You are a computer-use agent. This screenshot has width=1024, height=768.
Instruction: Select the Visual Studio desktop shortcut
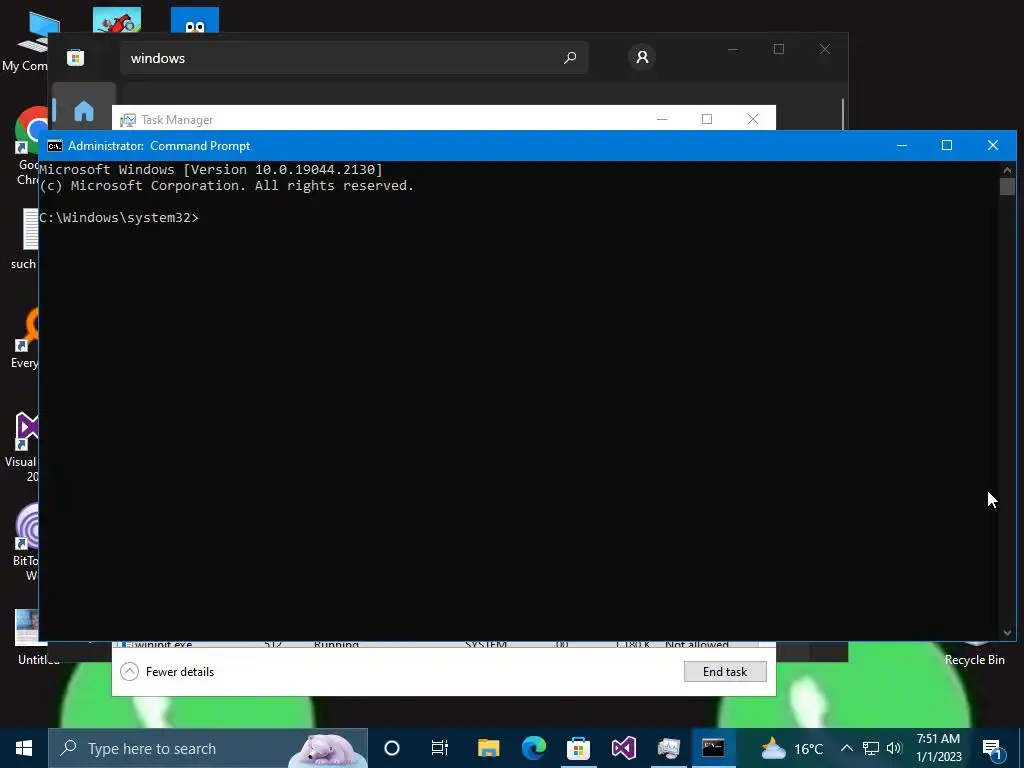pos(24,446)
